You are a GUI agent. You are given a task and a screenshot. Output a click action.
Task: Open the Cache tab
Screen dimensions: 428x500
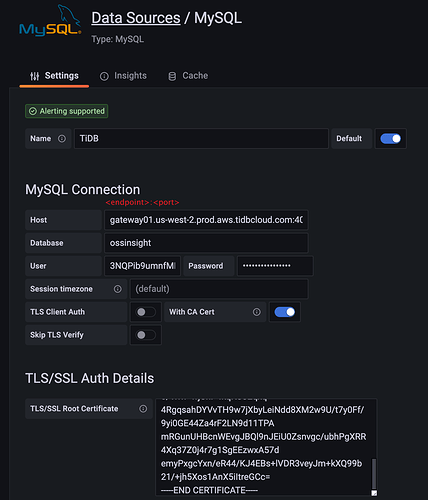point(188,76)
